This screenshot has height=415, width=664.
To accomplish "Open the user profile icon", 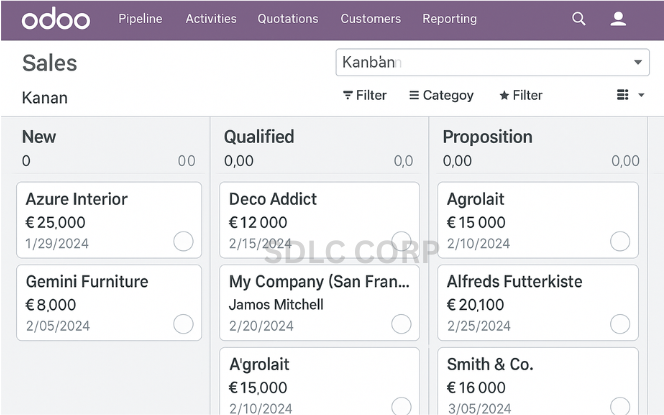I will [618, 19].
